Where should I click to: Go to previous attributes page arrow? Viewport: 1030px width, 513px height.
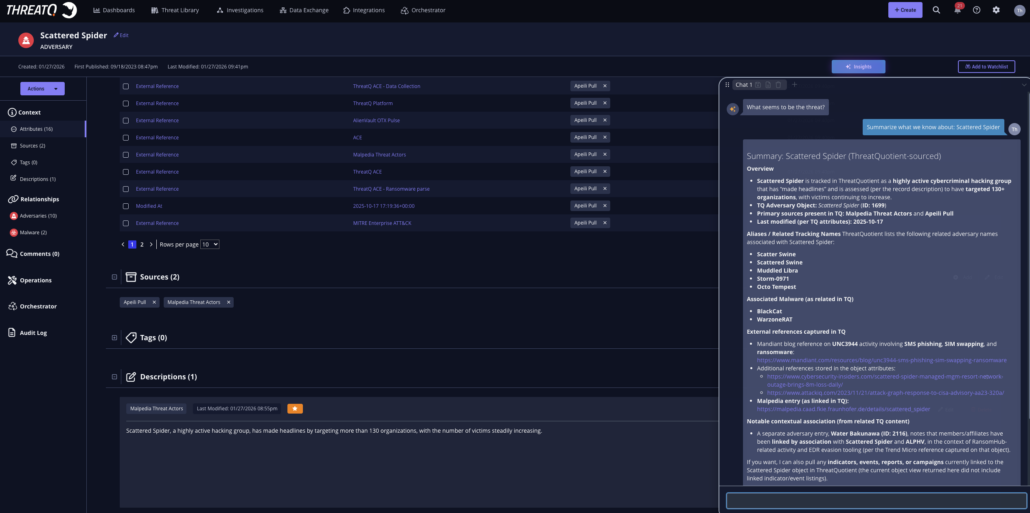[123, 244]
